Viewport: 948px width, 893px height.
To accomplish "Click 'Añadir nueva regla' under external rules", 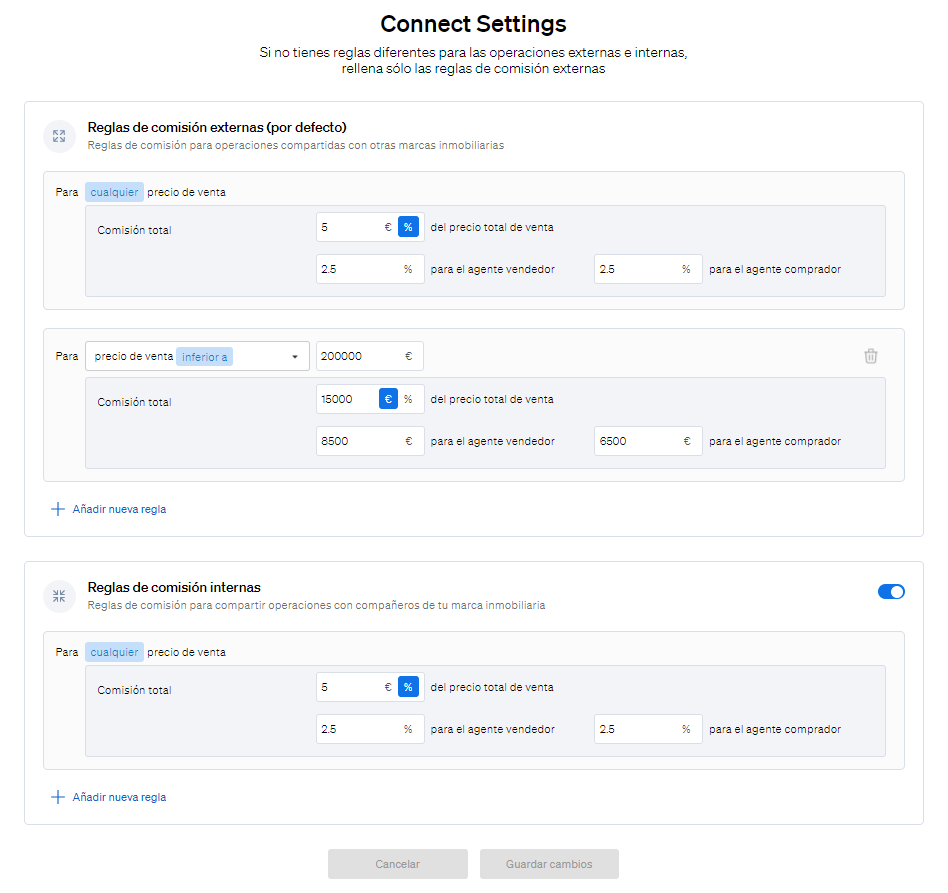I will [119, 509].
